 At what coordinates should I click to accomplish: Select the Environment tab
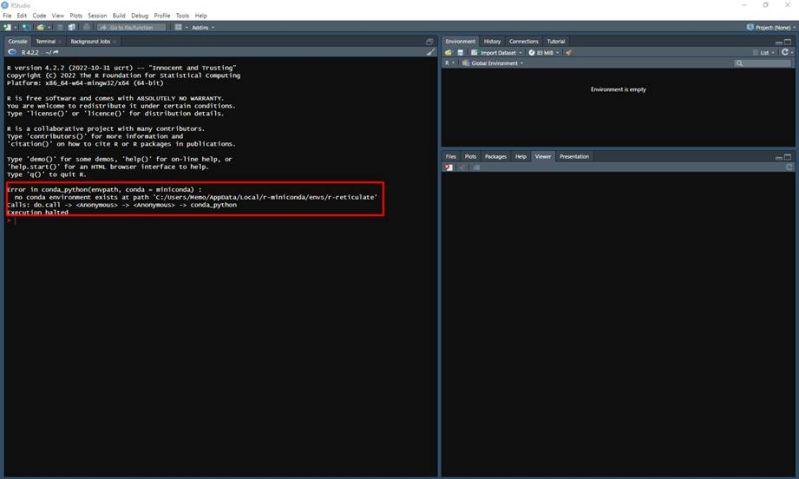point(460,41)
